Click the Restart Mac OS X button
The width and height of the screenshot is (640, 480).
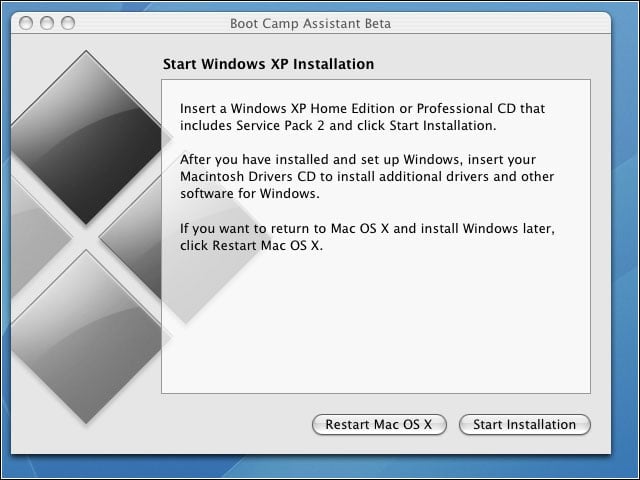pyautogui.click(x=379, y=424)
